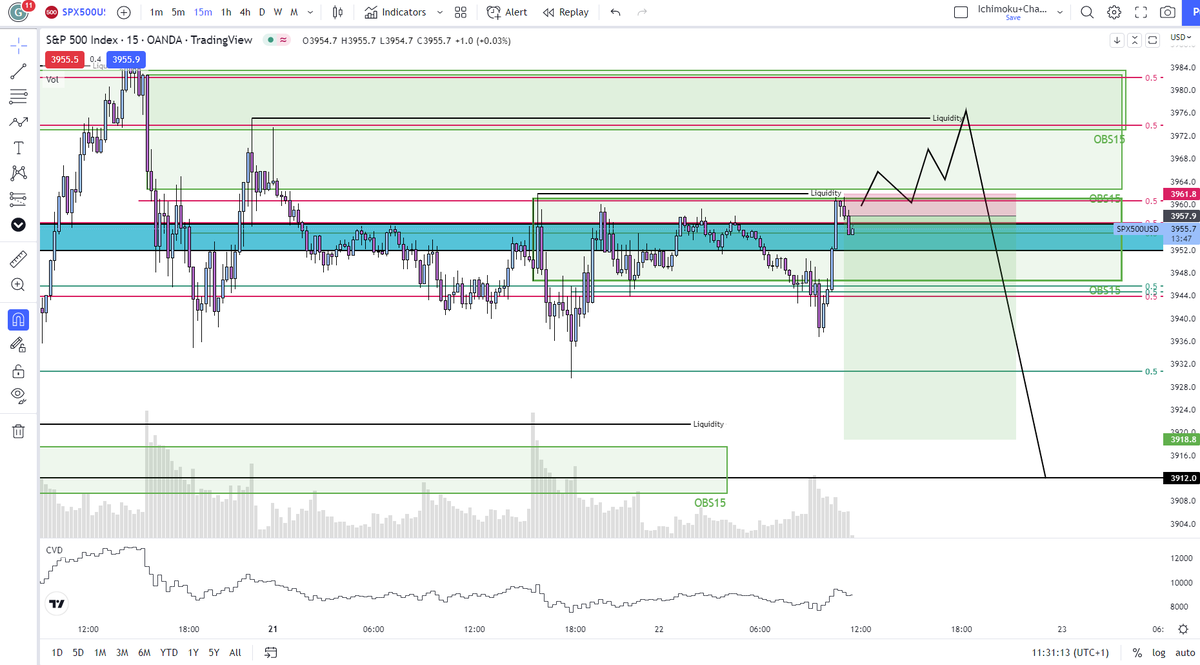Select the W weekly timeframe
The width and height of the screenshot is (1200, 665).
tap(278, 13)
